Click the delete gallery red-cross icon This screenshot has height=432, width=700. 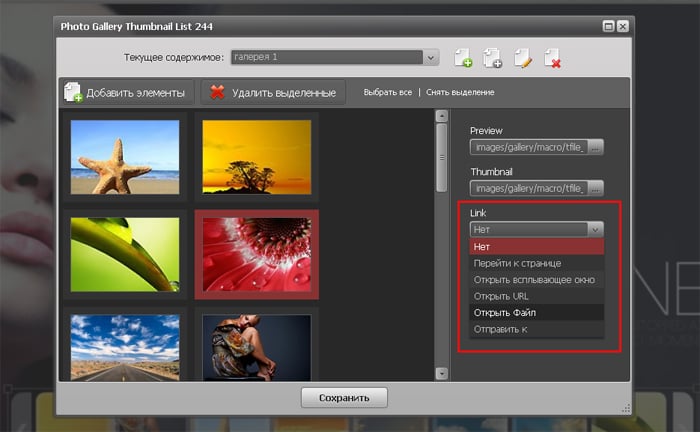[x=552, y=58]
